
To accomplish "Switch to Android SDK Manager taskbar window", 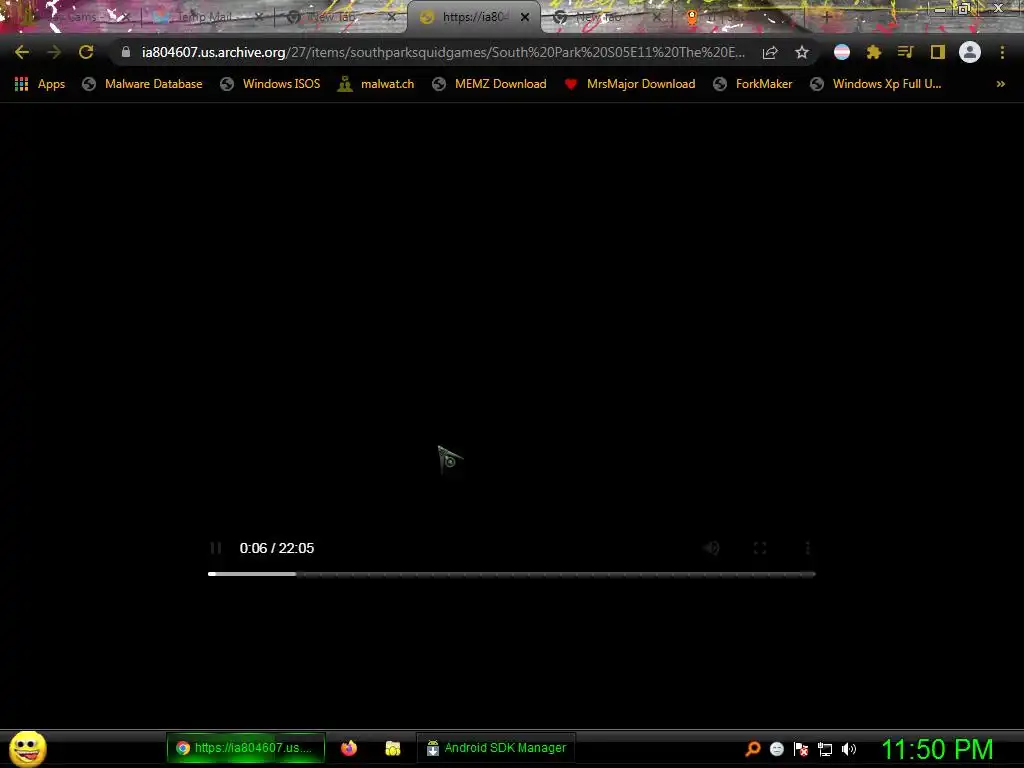I will click(x=496, y=748).
